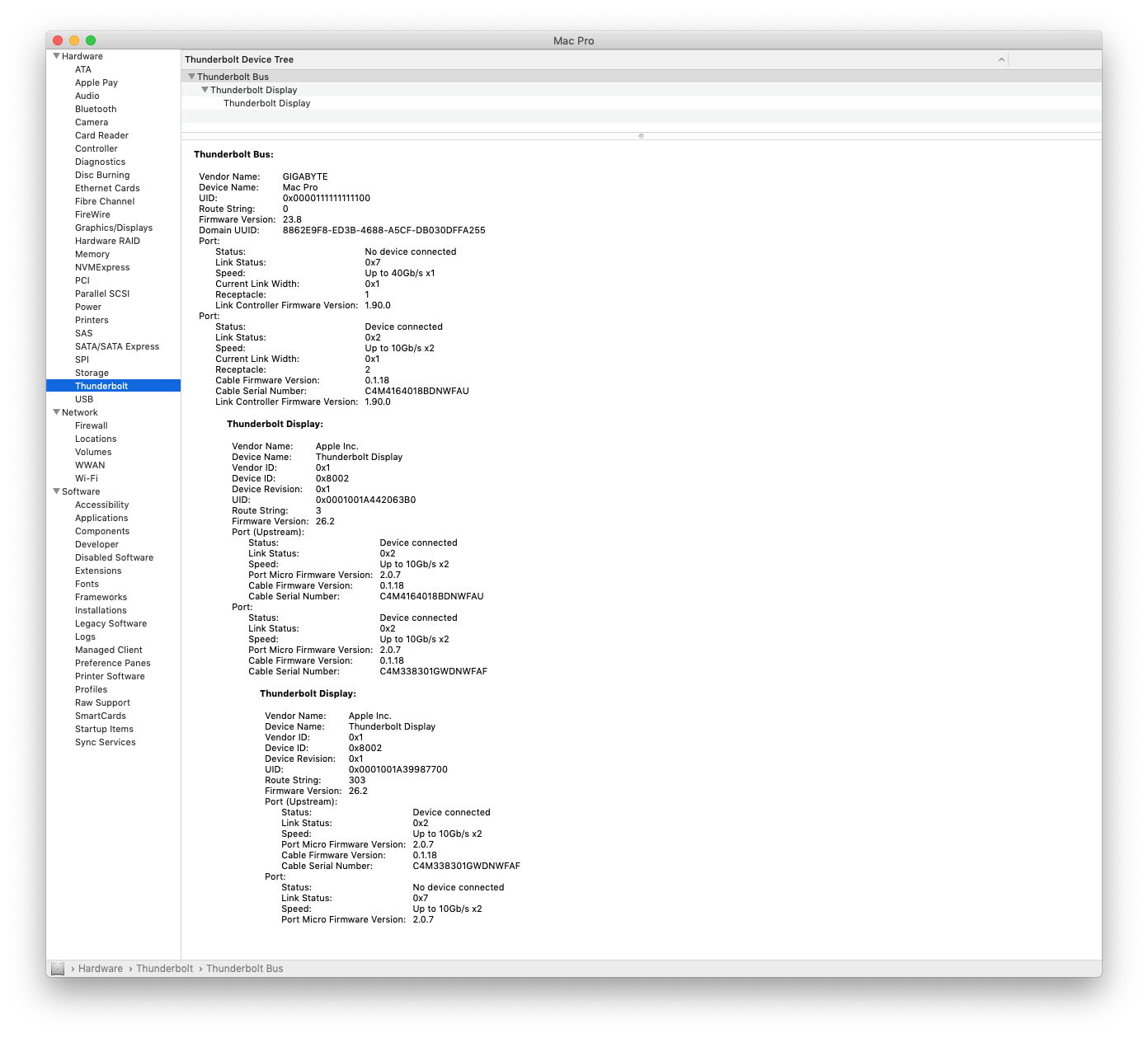The height and width of the screenshot is (1038, 1148).
Task: Collapse the Network section triangle
Action: click(56, 412)
